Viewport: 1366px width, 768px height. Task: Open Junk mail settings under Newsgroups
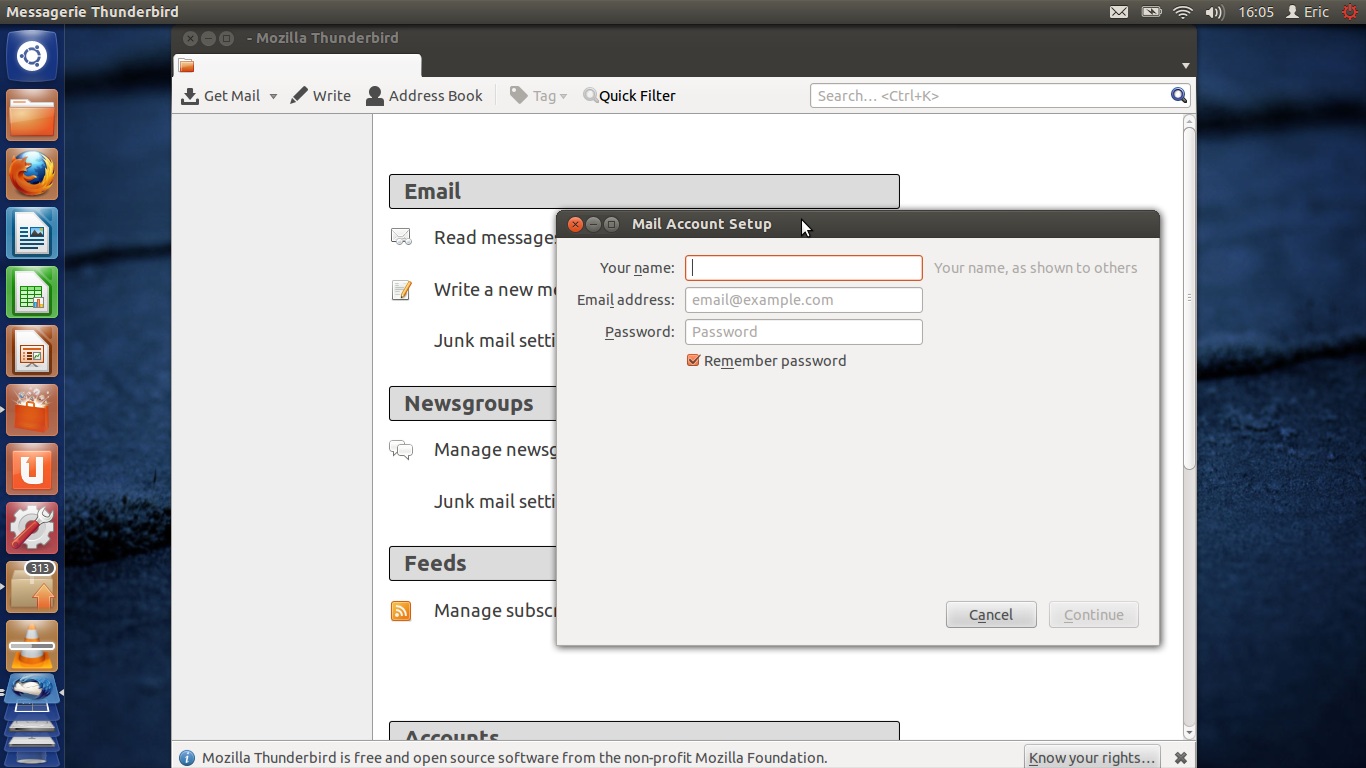point(494,501)
